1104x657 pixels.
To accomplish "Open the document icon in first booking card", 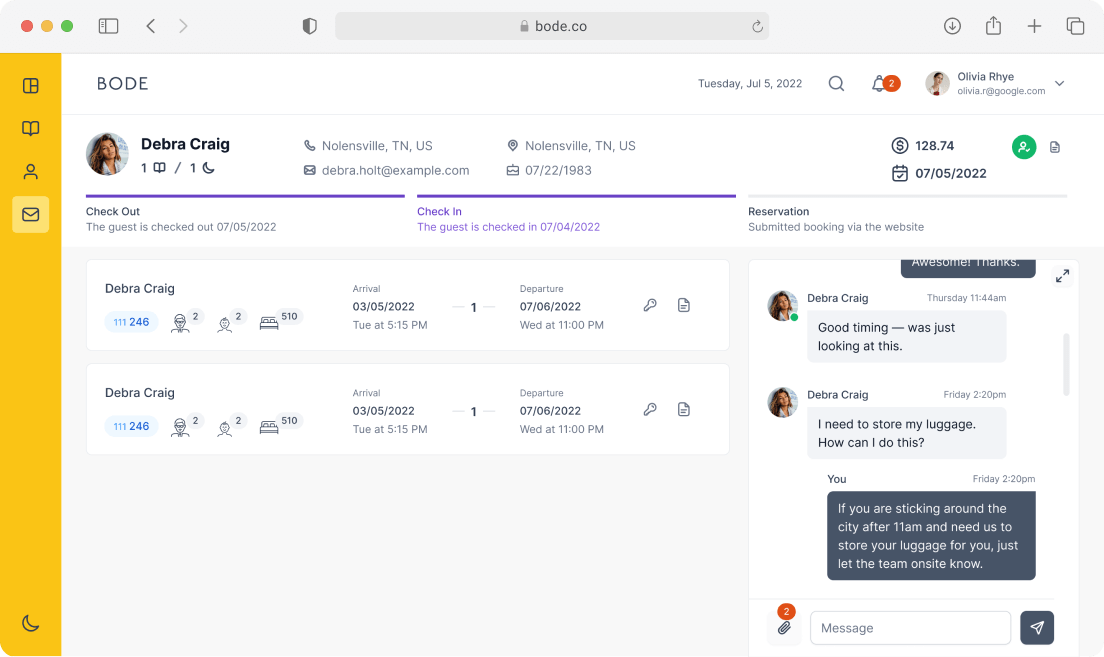I will [x=684, y=305].
